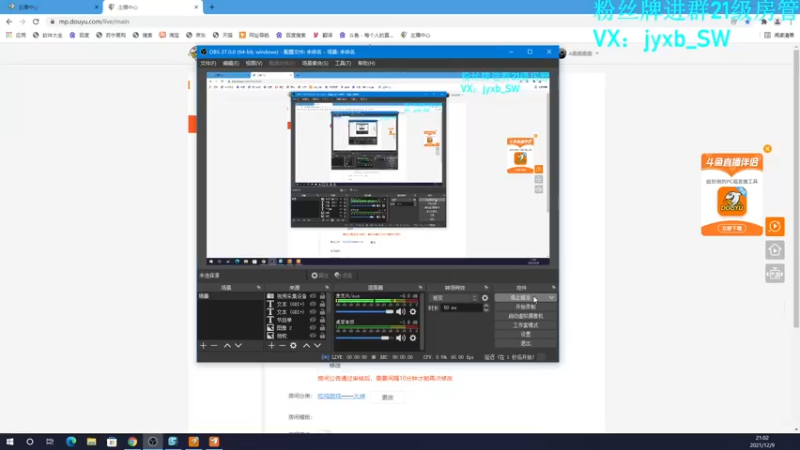This screenshot has height=450, width=800.
Task: Open the Windows Start menu
Action: (10, 441)
